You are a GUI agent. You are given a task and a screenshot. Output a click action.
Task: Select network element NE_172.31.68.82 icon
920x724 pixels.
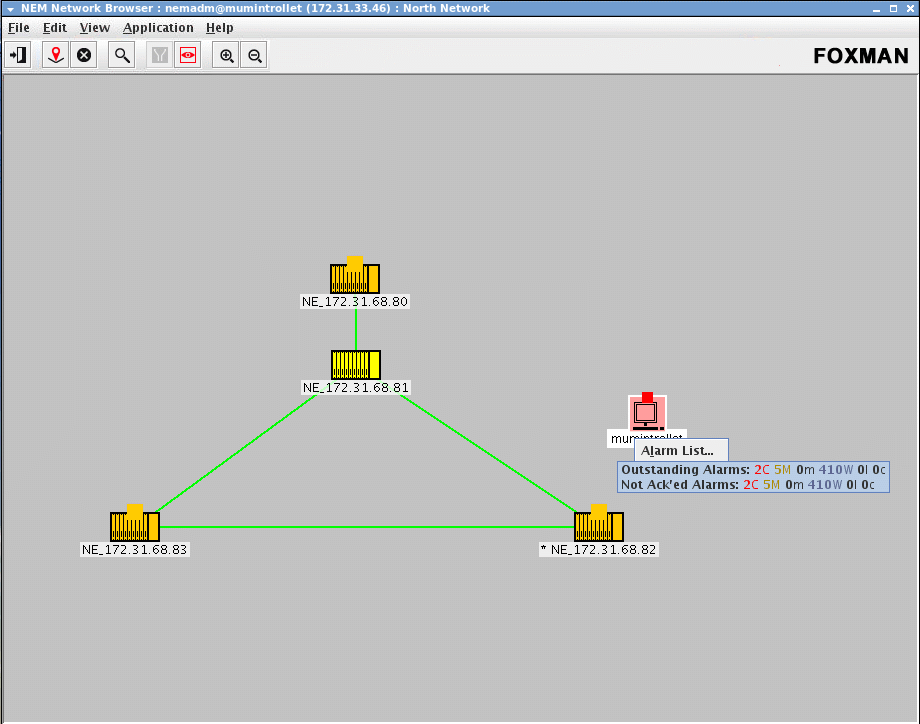click(x=599, y=526)
